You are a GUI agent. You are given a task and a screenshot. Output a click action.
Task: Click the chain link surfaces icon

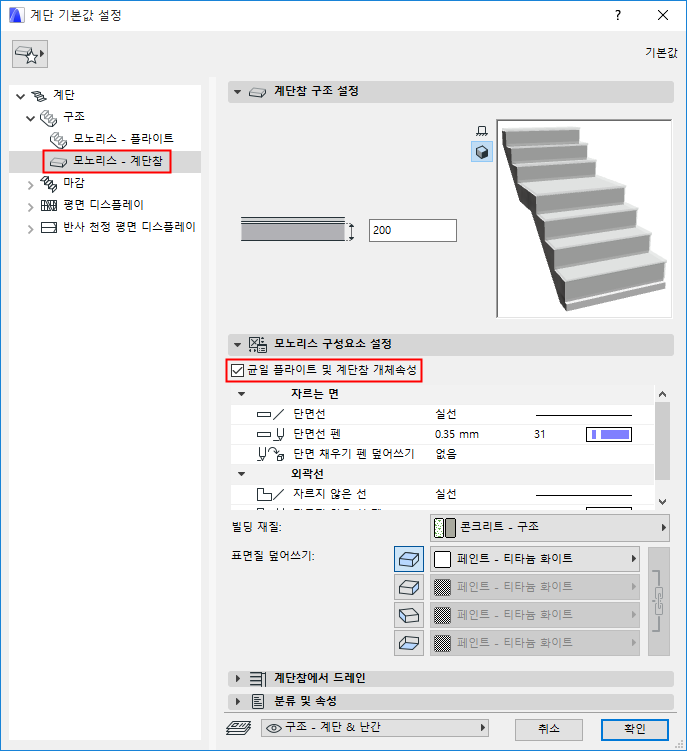[x=659, y=601]
